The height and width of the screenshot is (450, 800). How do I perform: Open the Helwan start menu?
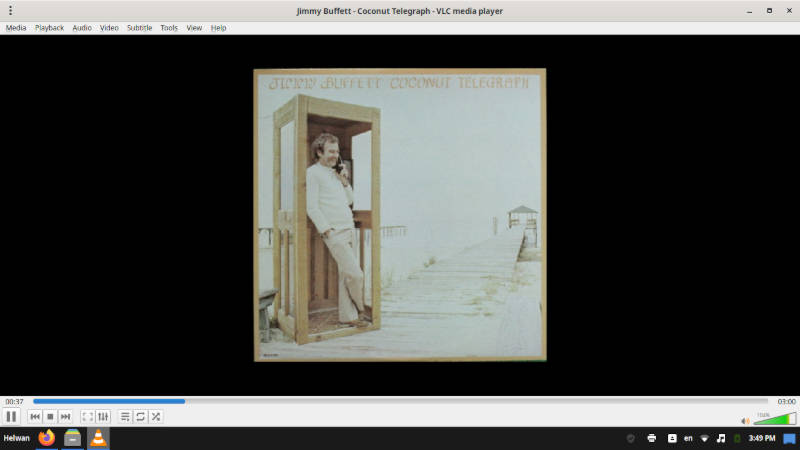click(17, 438)
